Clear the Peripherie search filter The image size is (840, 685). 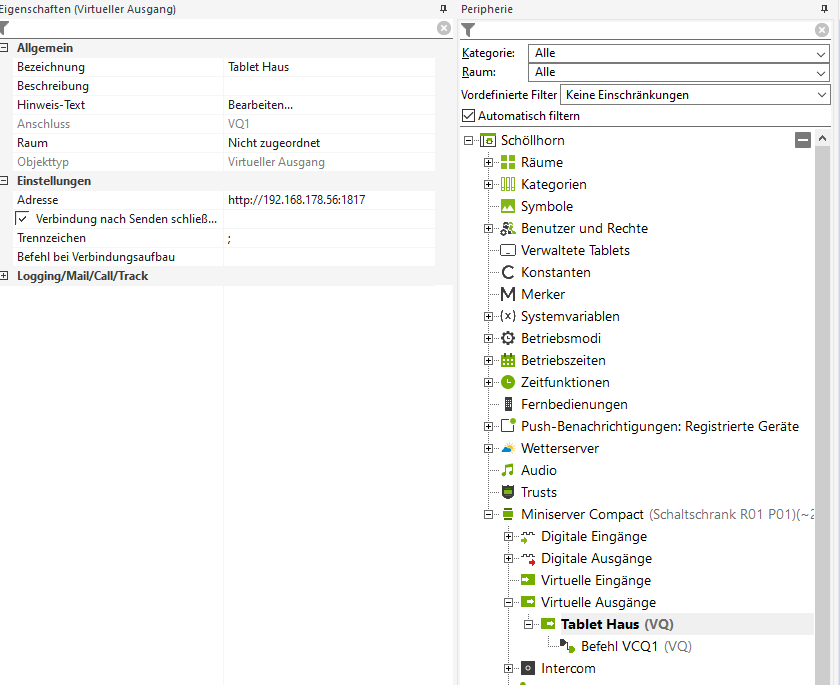[822, 29]
